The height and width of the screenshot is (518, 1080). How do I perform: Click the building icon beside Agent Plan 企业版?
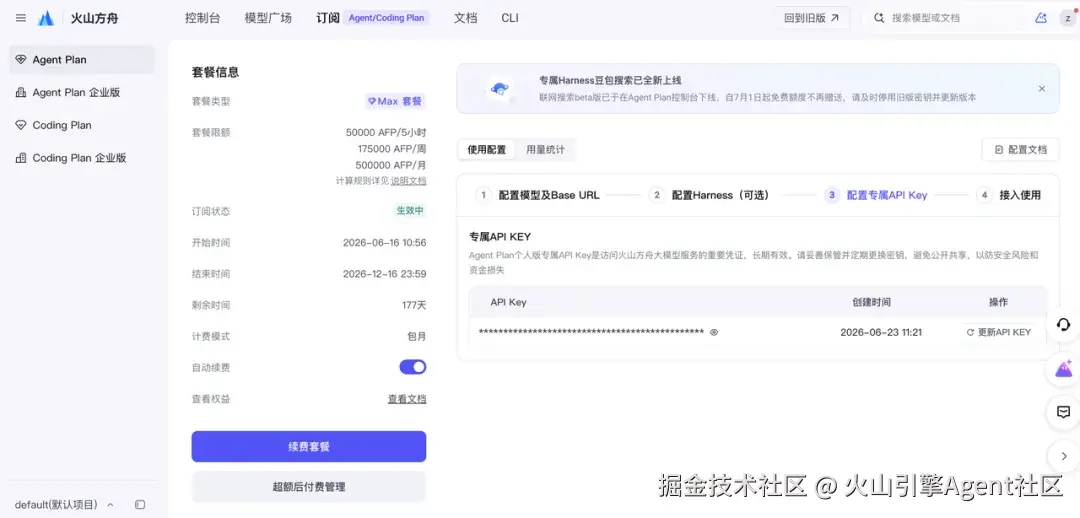pyautogui.click(x=21, y=92)
